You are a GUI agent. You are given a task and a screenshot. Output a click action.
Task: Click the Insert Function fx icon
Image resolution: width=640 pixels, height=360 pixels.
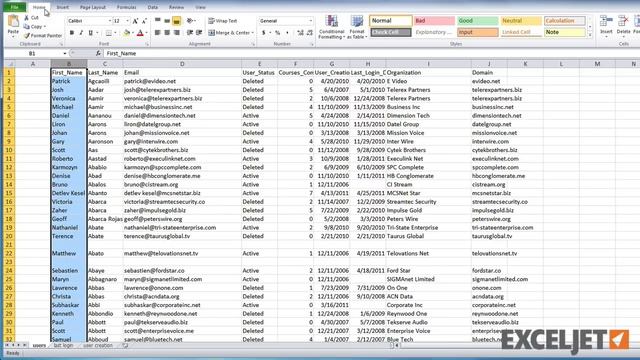click(98, 53)
